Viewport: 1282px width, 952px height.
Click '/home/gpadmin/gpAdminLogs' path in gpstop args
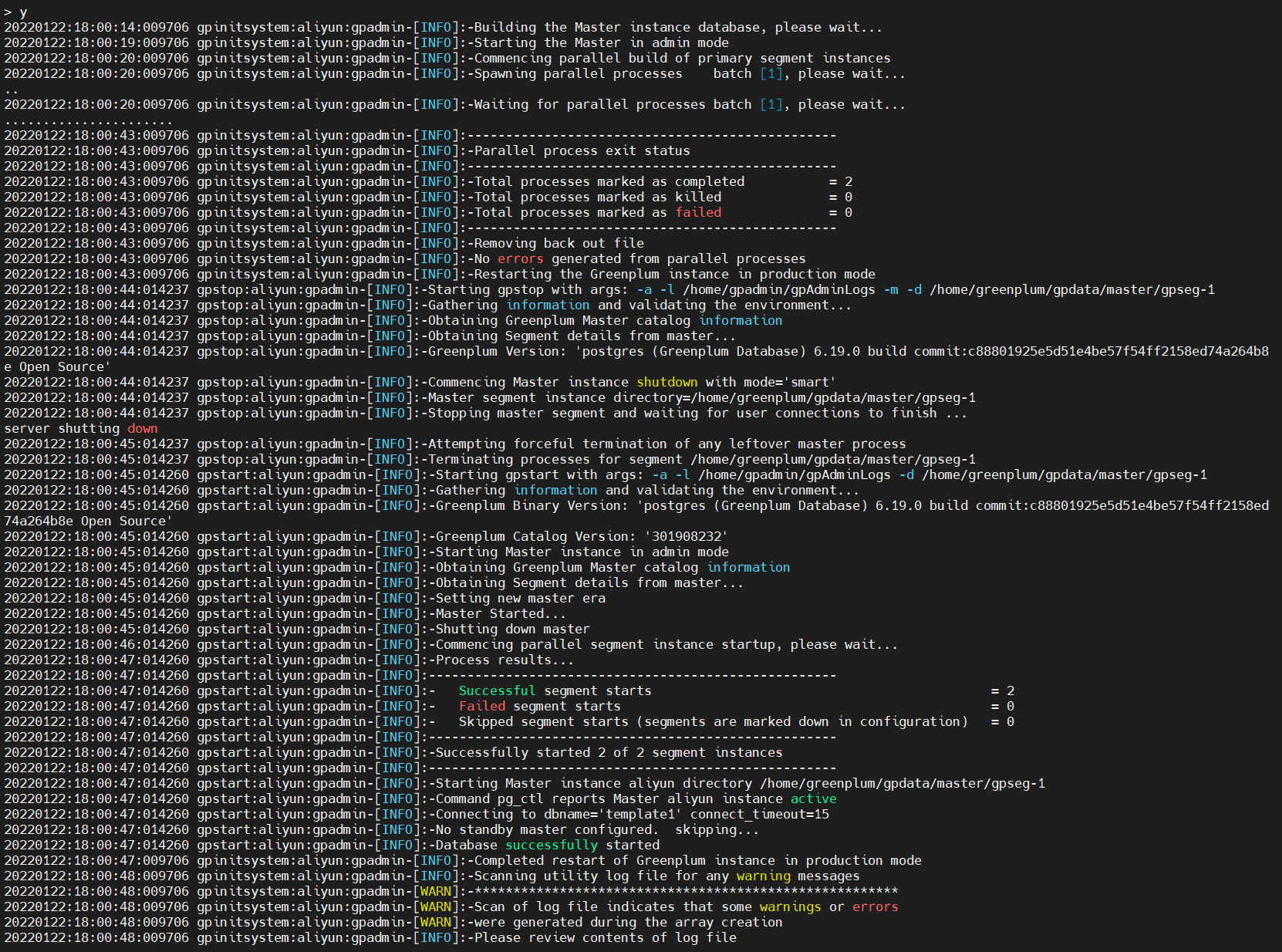tap(779, 290)
